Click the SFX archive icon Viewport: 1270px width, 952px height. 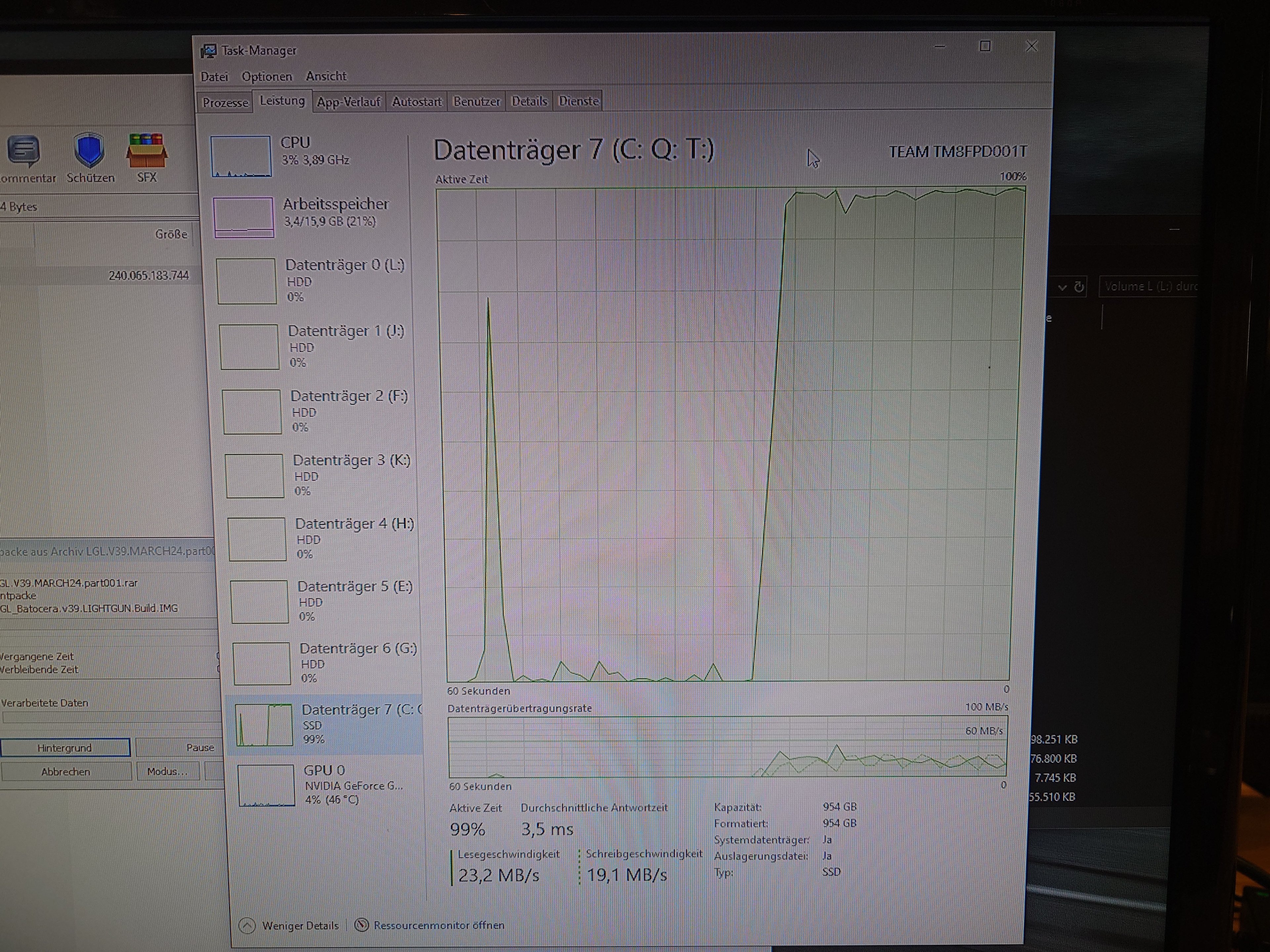[x=147, y=151]
